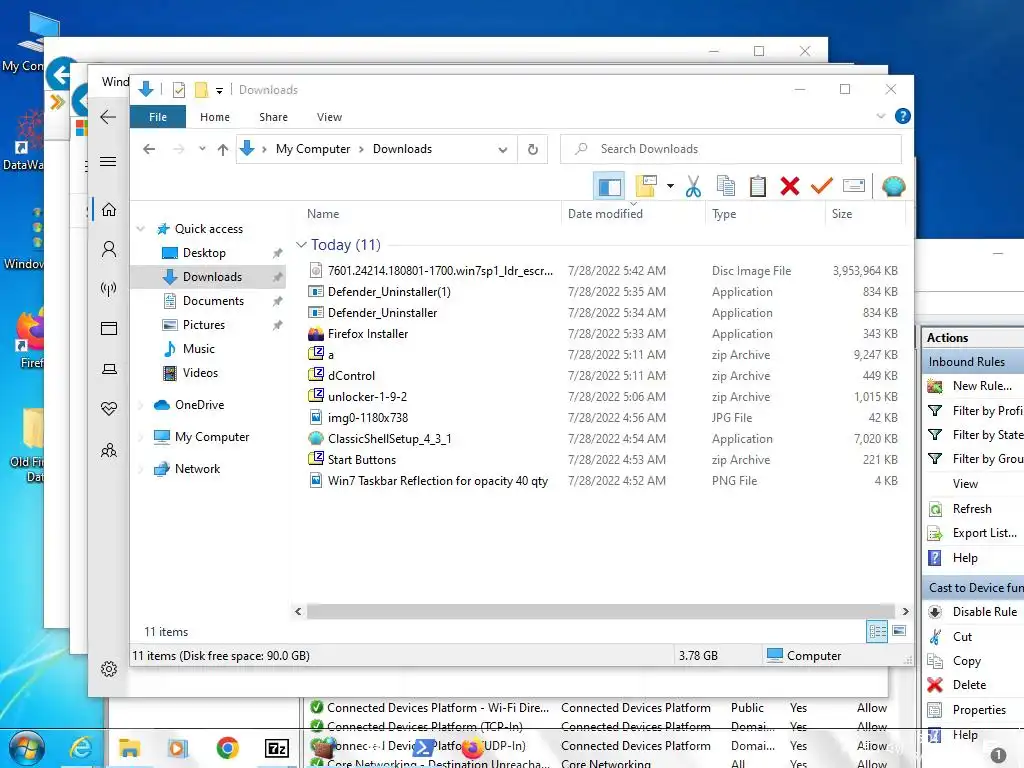Open the New Folder icon dropdown arrow
This screenshot has height=768, width=1024.
click(670, 187)
